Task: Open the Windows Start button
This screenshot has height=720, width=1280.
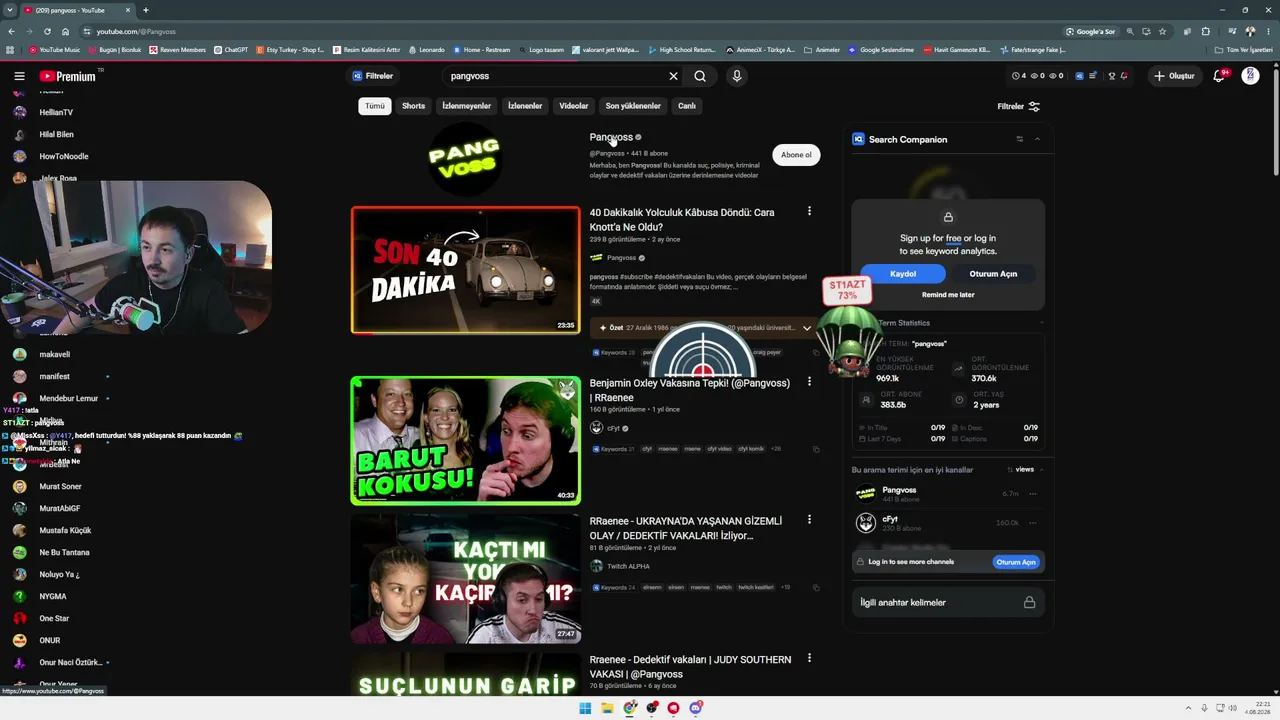Action: (585, 708)
